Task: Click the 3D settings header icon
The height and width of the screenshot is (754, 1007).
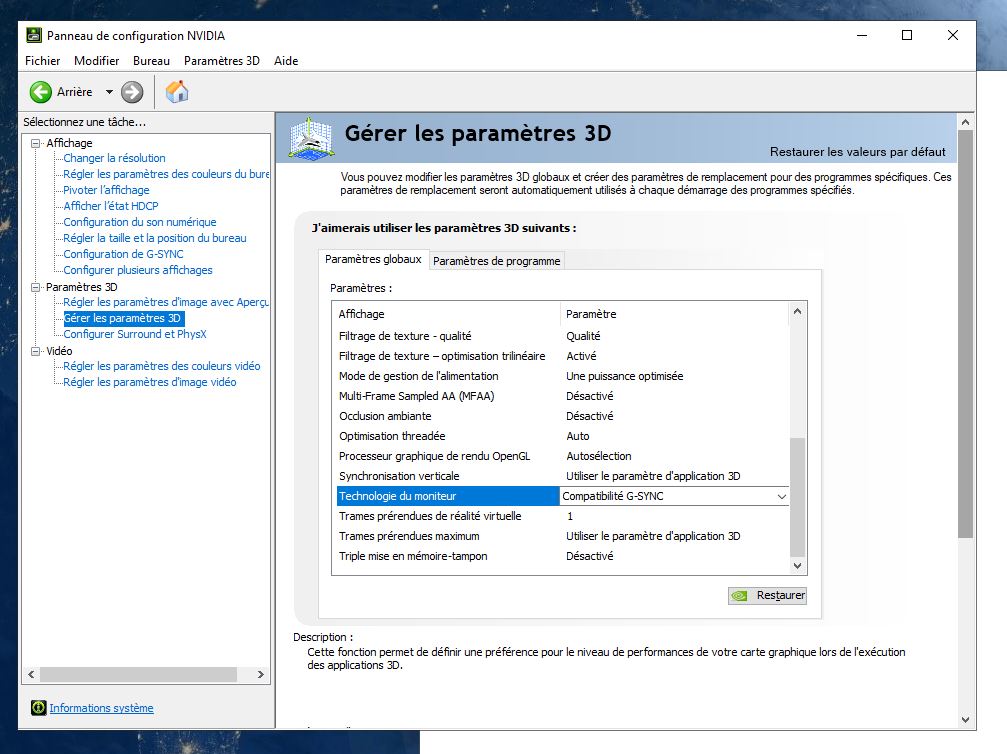Action: (311, 137)
